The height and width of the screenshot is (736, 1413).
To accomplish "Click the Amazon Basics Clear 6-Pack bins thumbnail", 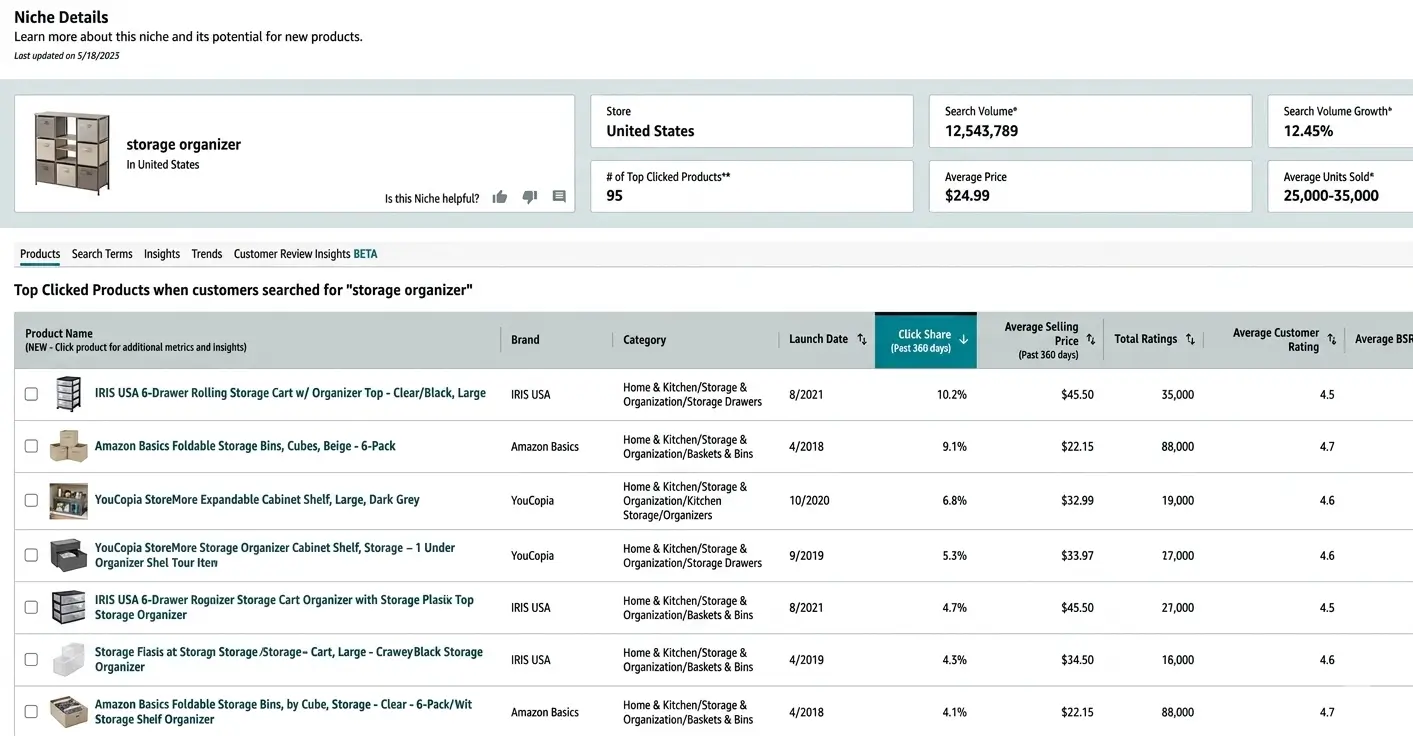I will [68, 712].
